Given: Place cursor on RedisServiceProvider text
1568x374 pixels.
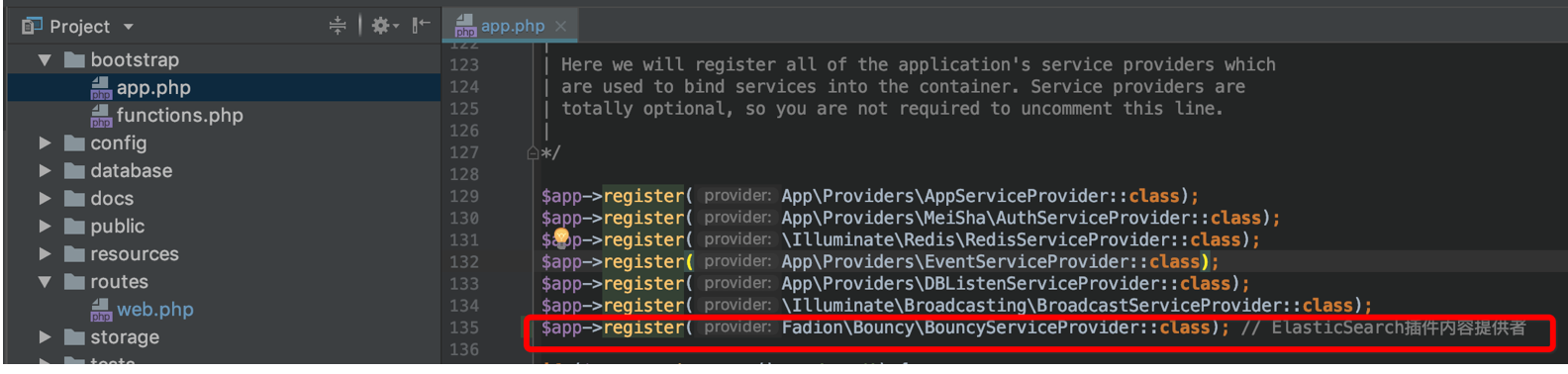Looking at the screenshot, I should [x=1067, y=239].
